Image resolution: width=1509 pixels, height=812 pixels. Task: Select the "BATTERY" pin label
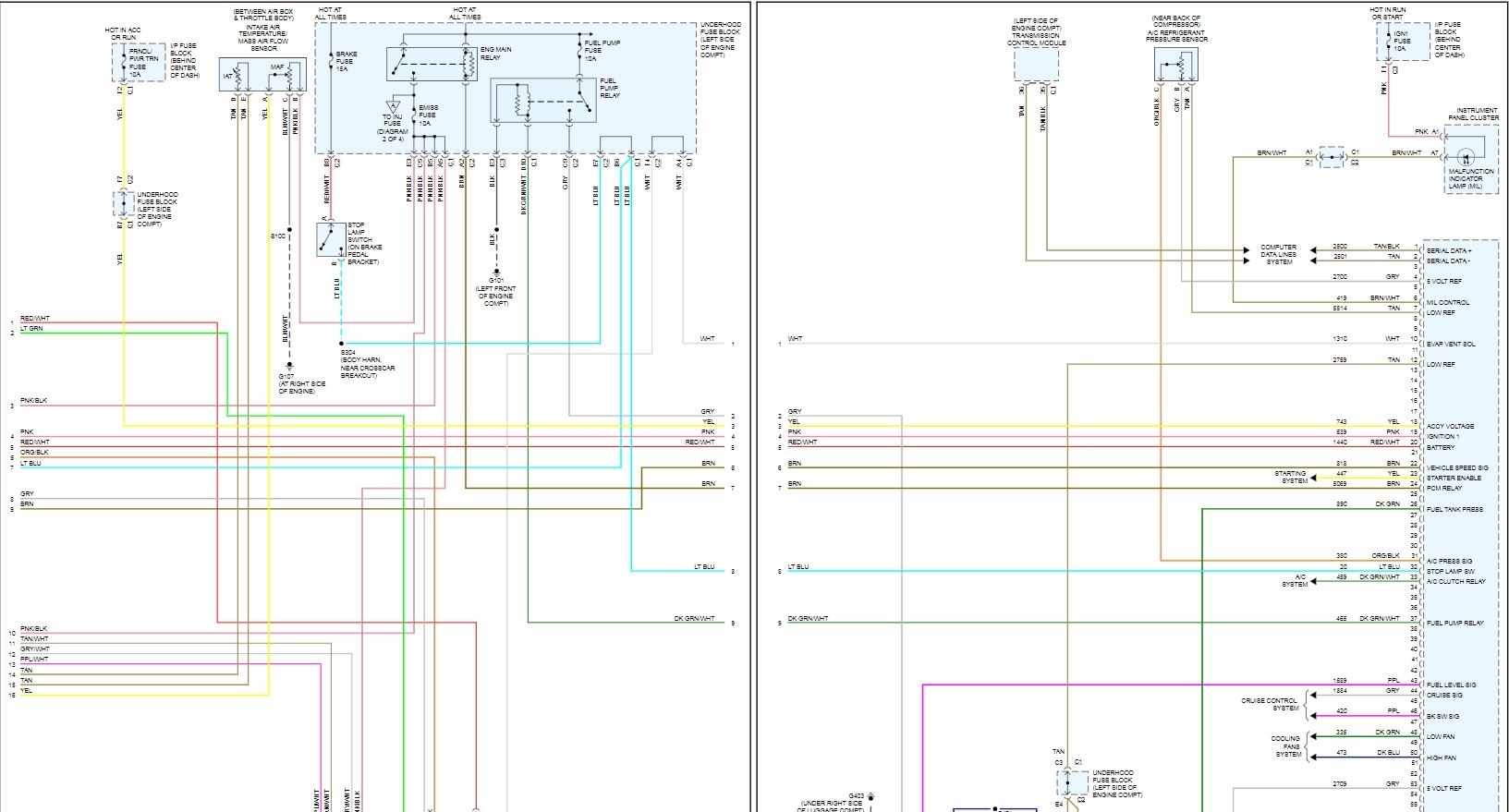tap(1441, 447)
